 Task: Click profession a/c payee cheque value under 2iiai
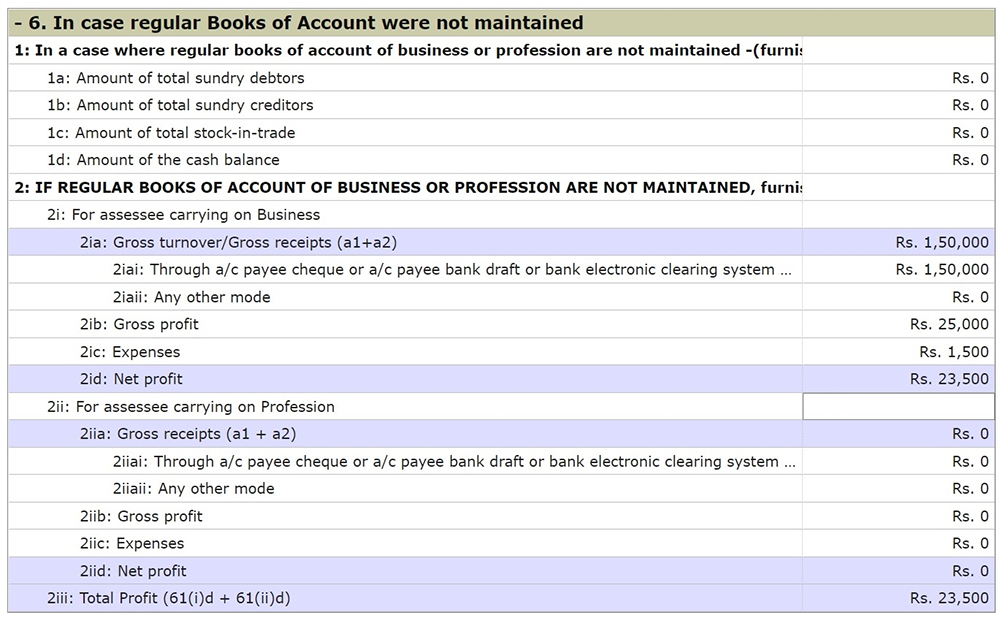click(x=969, y=462)
